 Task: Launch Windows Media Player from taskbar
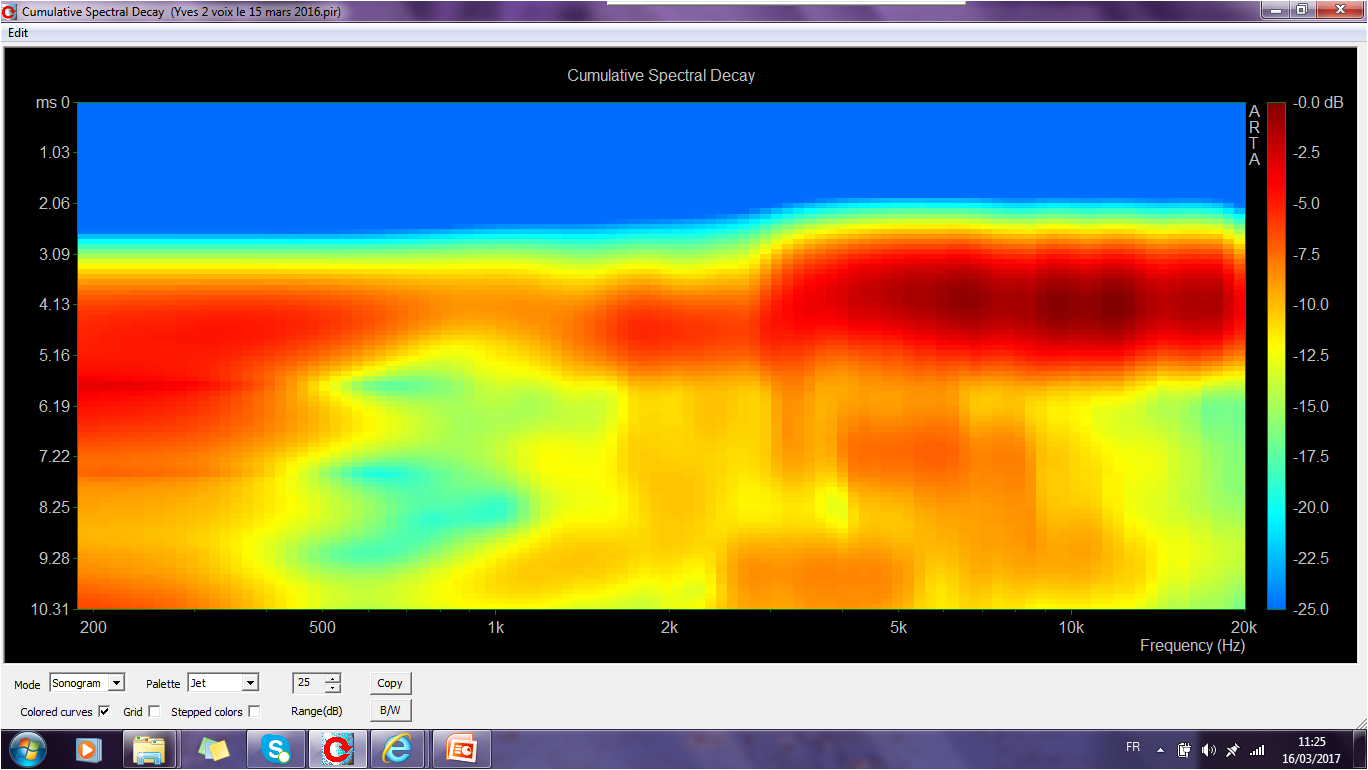[x=88, y=749]
